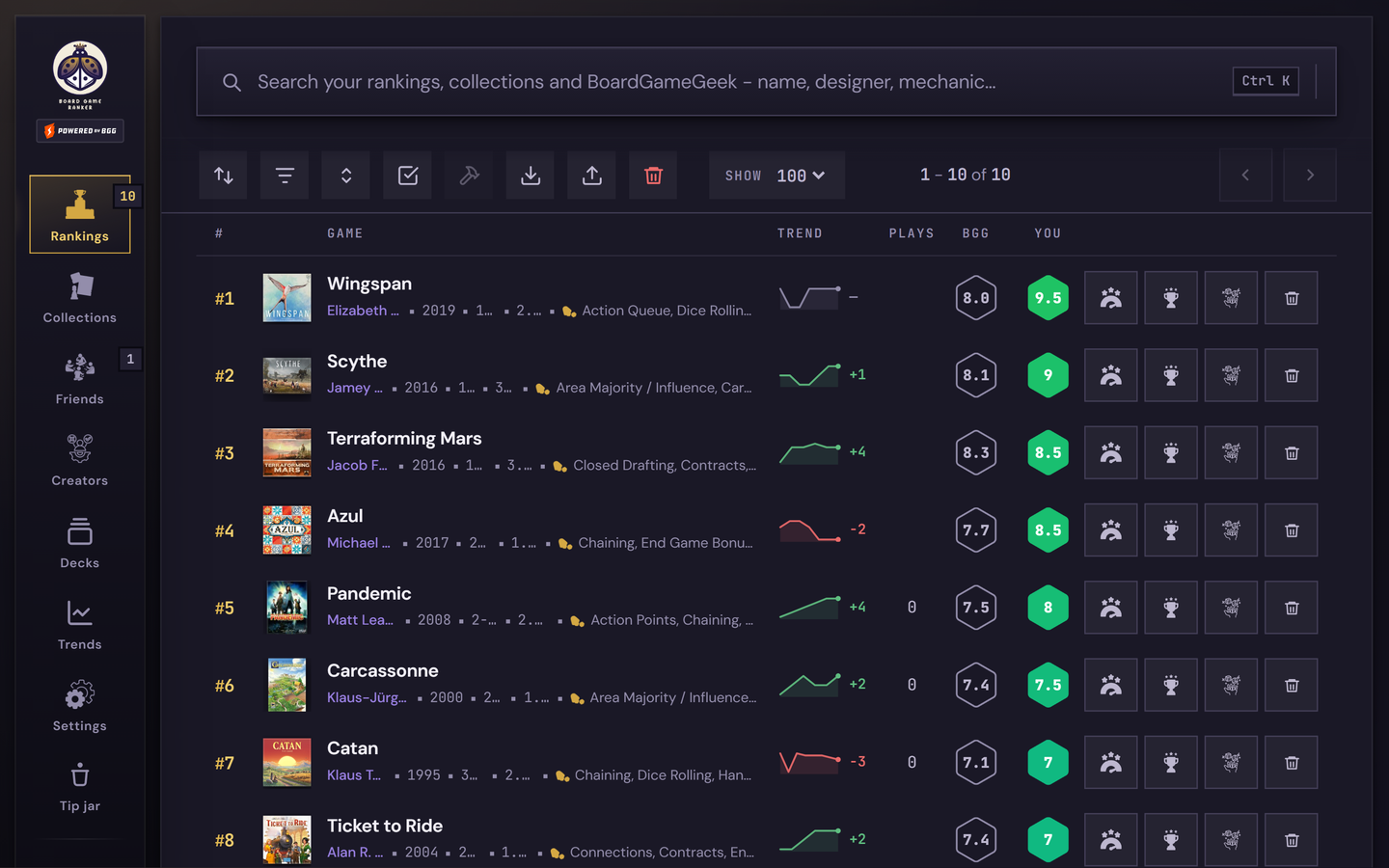Open the Show 100 per-page dropdown

(x=776, y=176)
